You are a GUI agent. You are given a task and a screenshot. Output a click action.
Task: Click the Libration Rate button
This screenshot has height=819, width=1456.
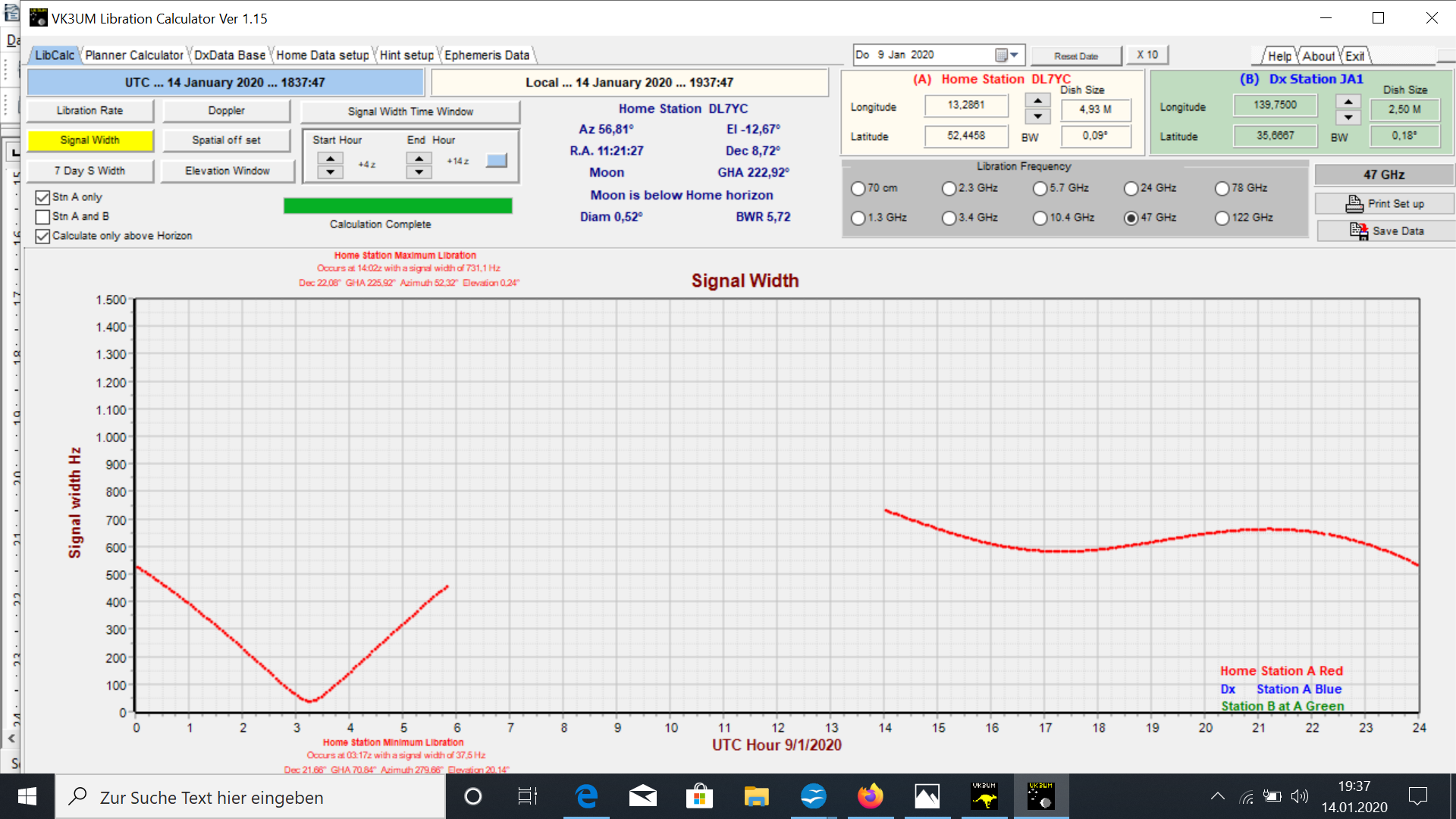[x=89, y=111]
